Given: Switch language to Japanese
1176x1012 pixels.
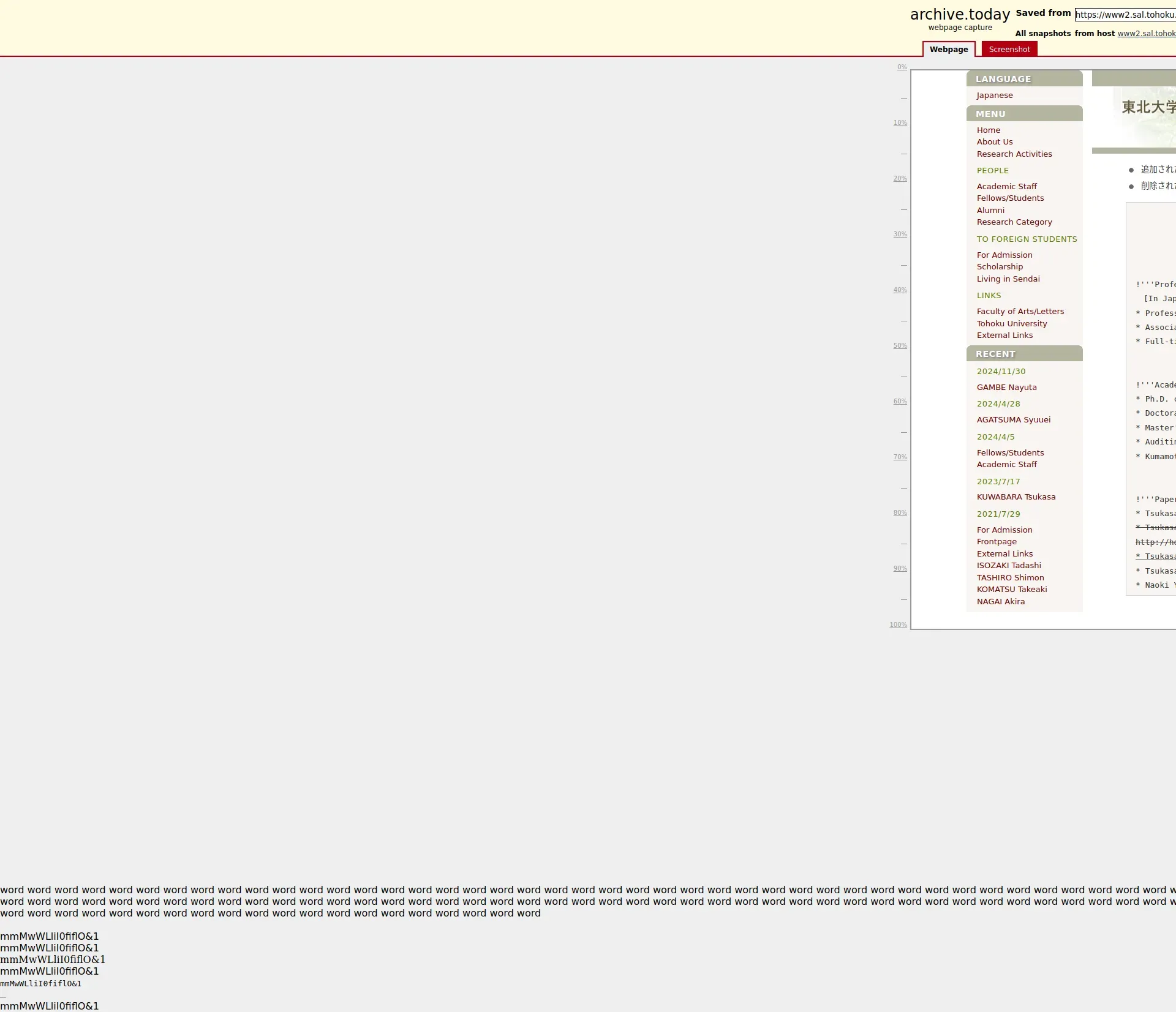Looking at the screenshot, I should (994, 96).
